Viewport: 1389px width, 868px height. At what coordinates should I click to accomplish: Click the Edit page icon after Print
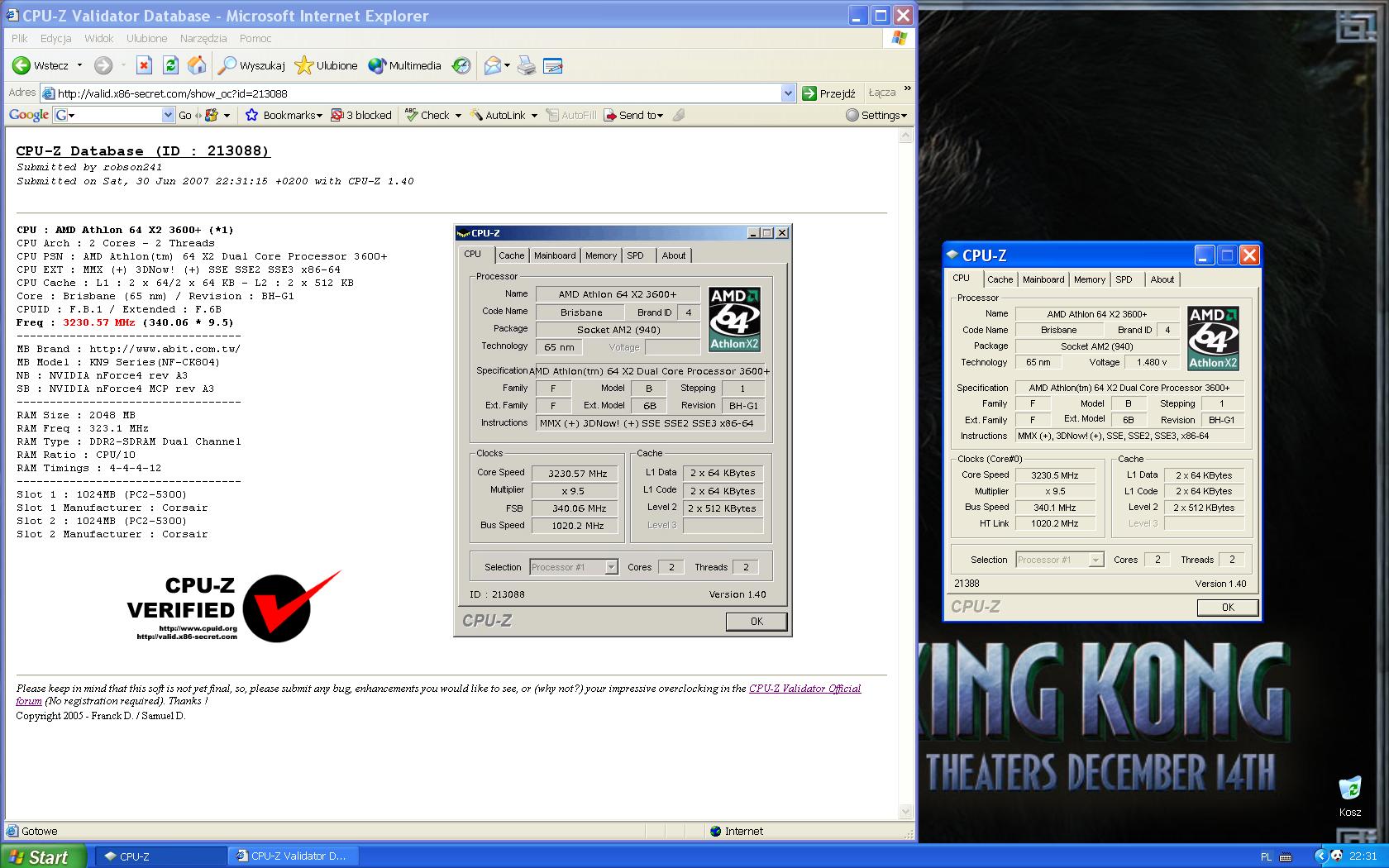553,65
